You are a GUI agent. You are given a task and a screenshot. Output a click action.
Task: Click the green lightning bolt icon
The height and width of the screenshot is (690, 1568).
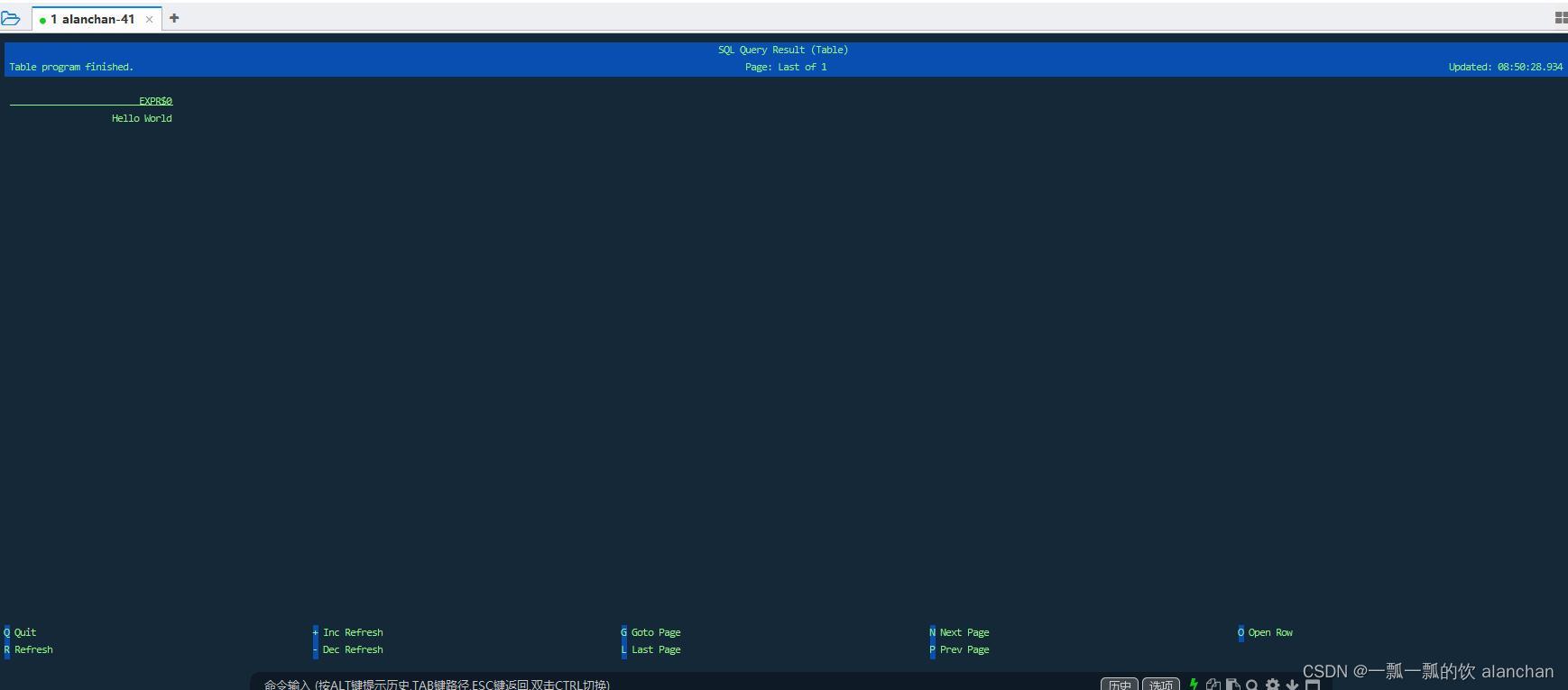pos(1194,685)
